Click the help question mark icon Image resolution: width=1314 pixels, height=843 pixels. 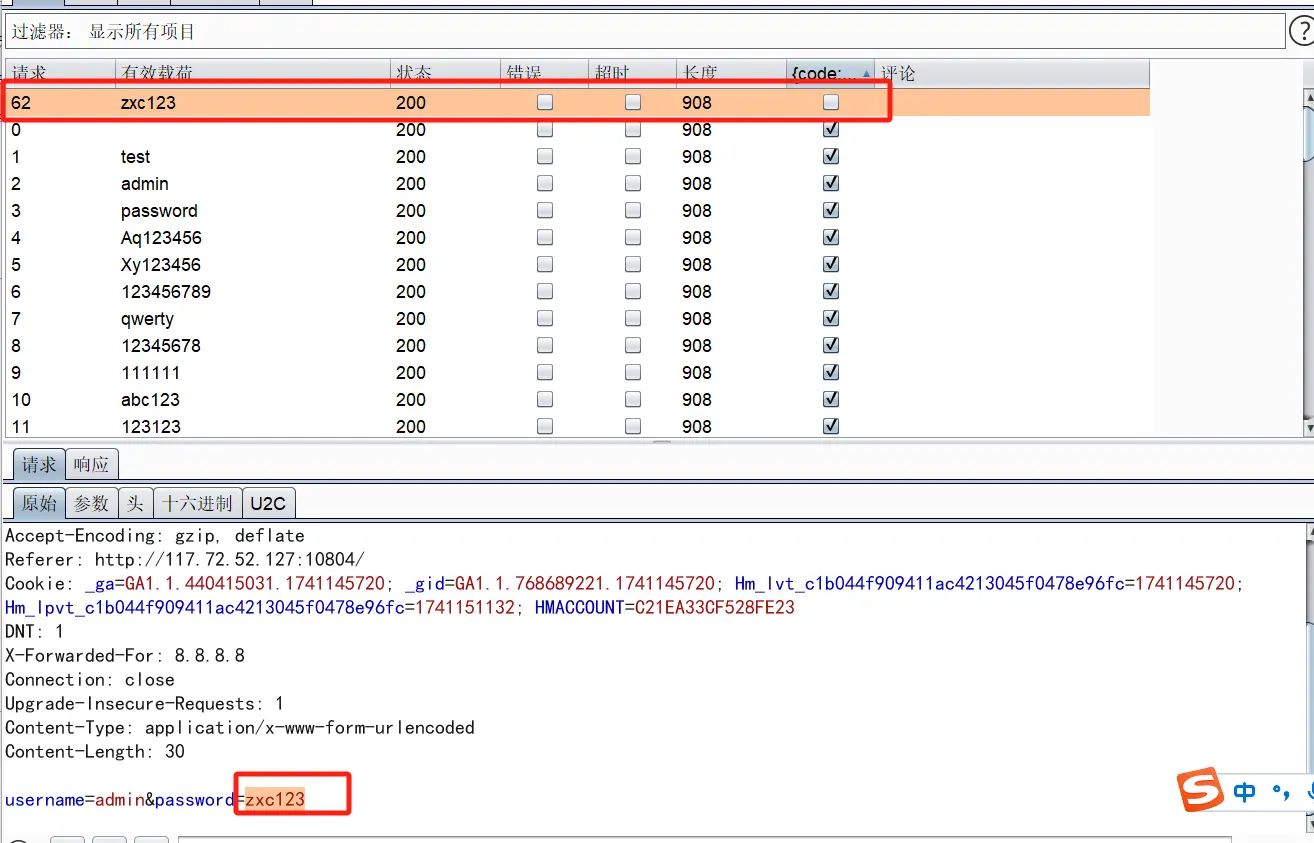1300,31
